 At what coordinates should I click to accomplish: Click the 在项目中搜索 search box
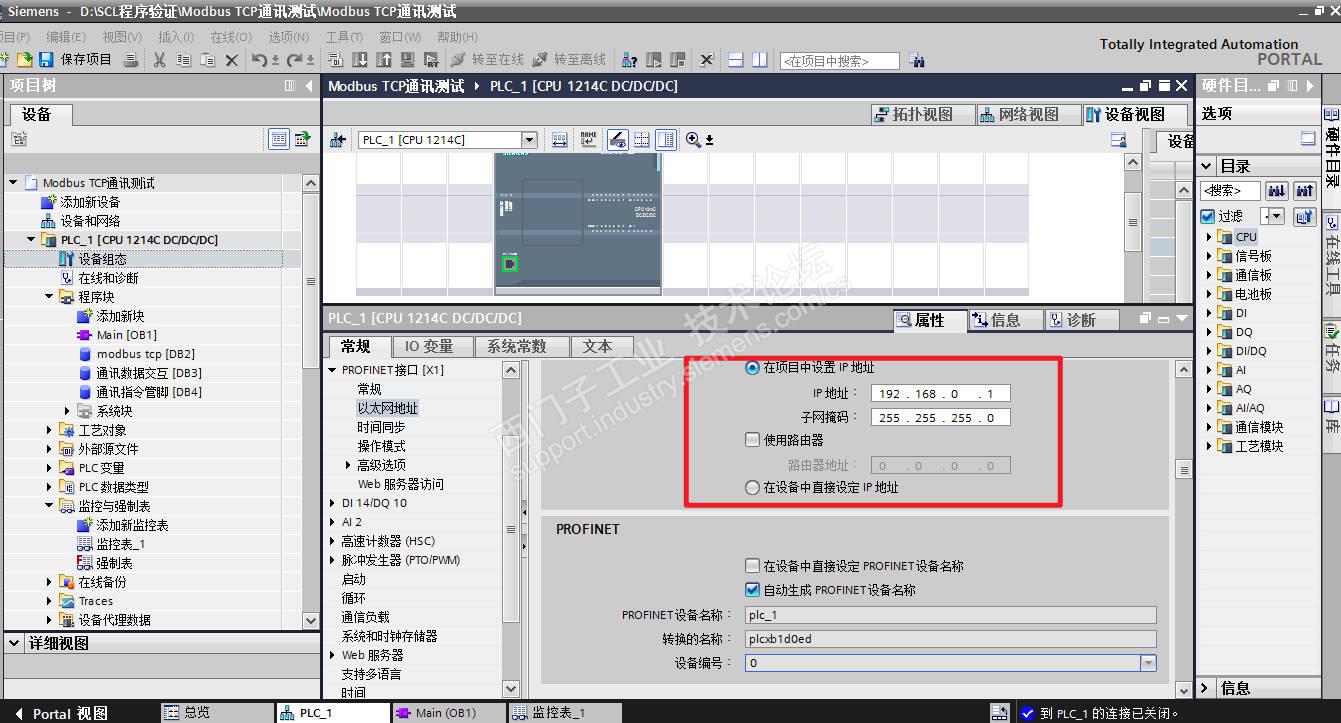[840, 61]
